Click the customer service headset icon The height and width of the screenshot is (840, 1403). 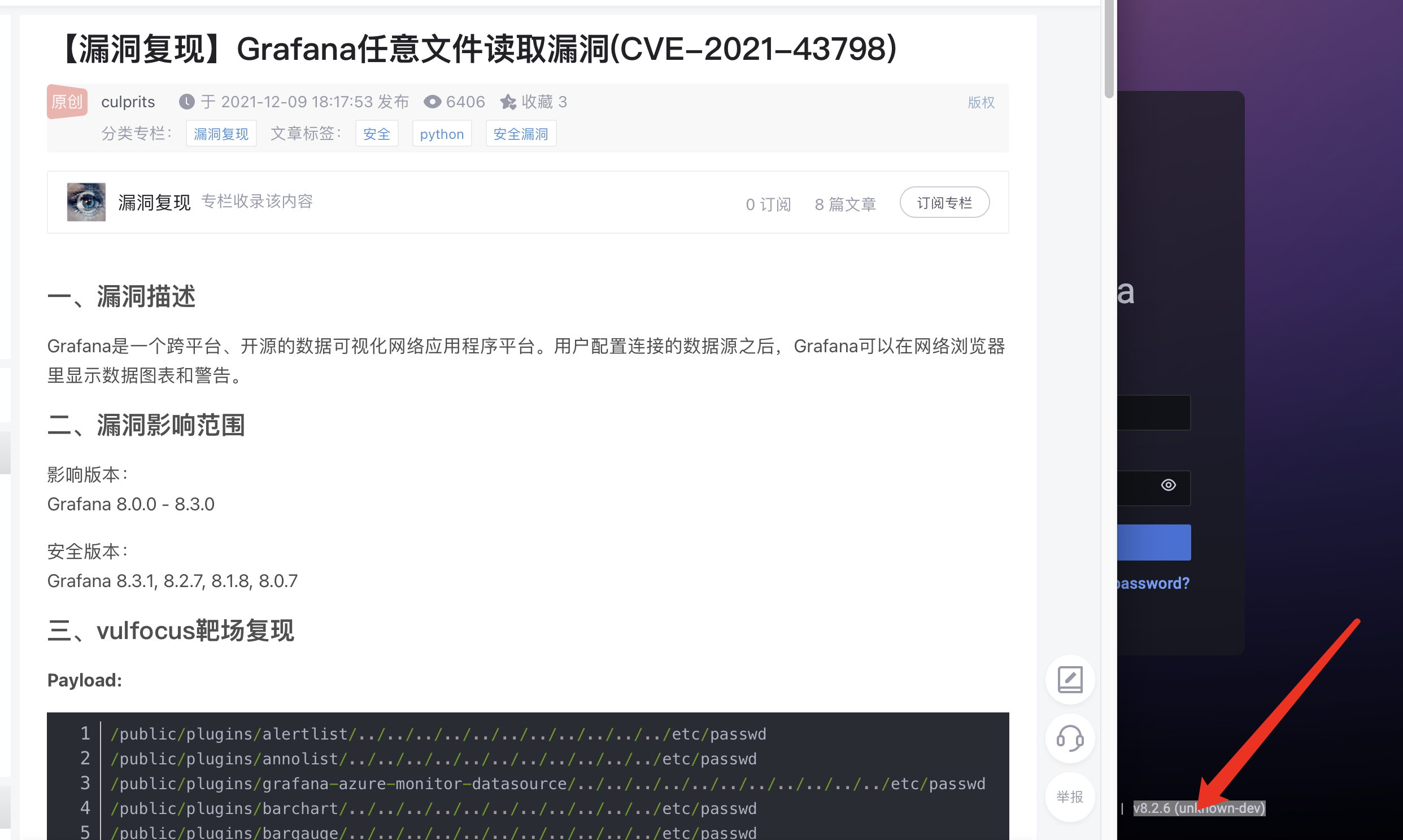coord(1070,739)
